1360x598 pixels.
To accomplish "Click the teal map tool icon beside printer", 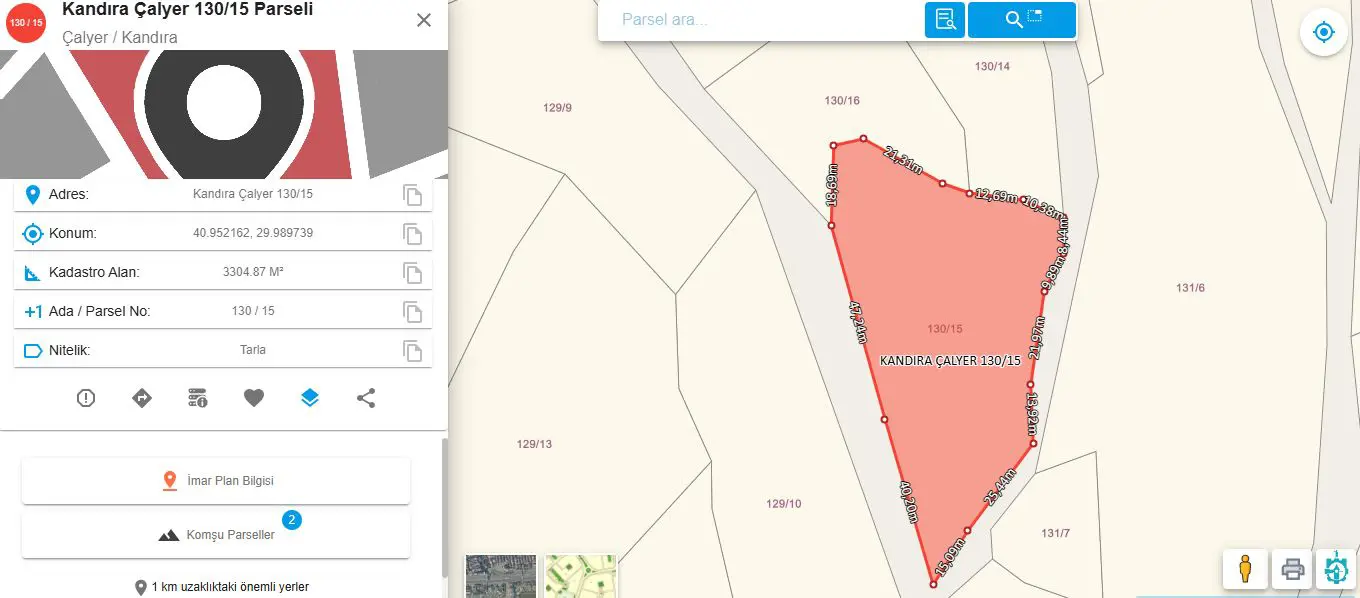I will click(x=1336, y=569).
